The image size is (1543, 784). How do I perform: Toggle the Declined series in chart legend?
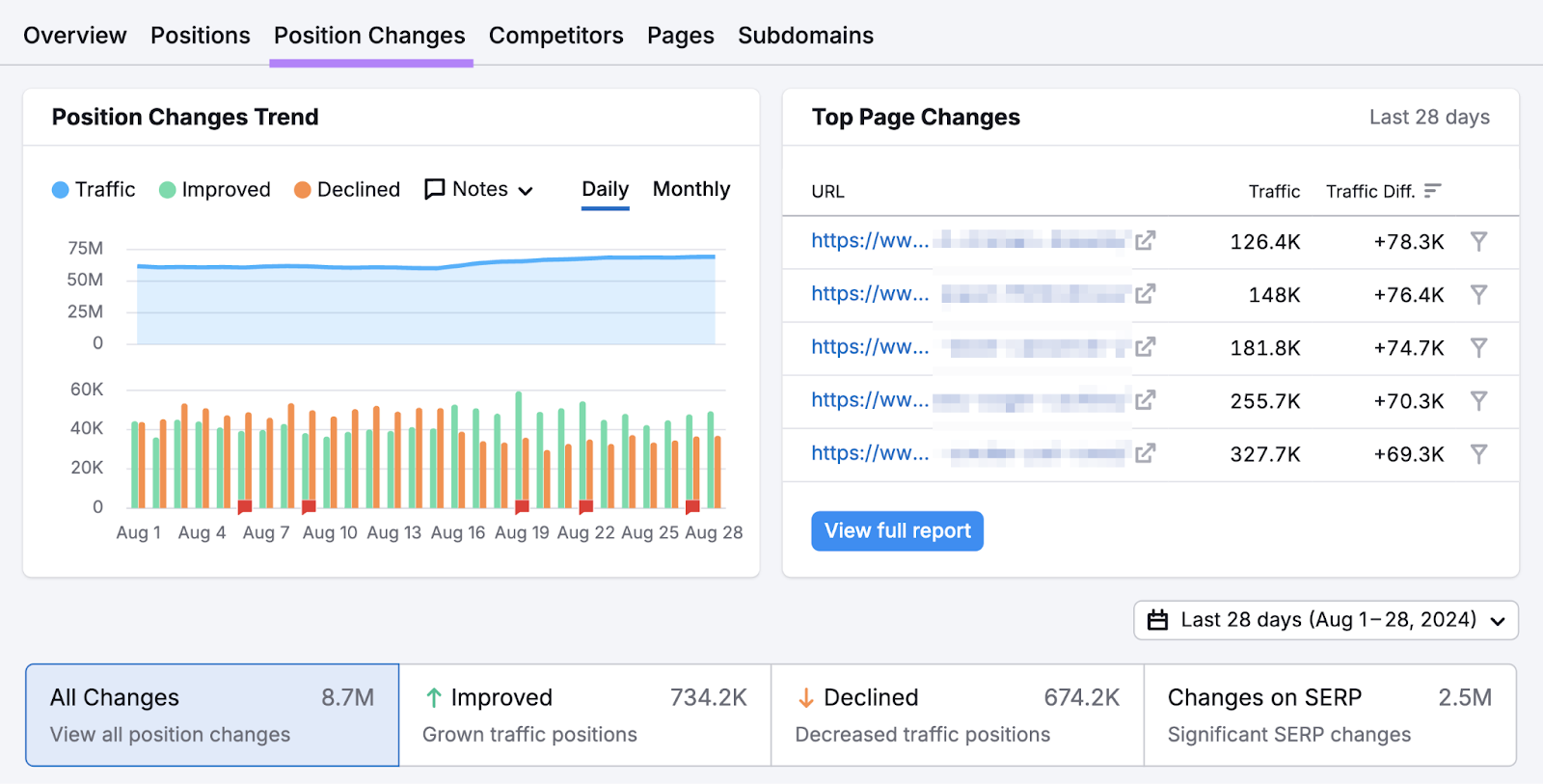347,190
